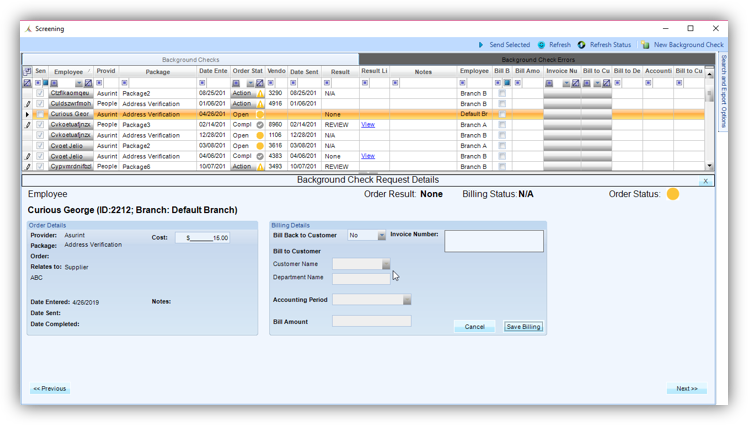Toggle Send column filter checkbox

(x=45, y=83)
